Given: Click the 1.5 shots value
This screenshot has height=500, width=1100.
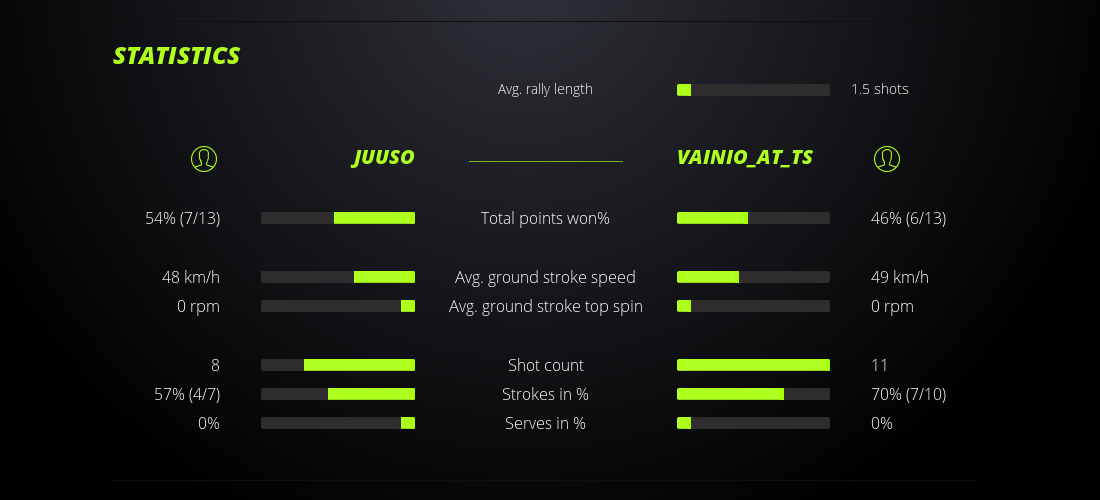Looking at the screenshot, I should tap(879, 89).
